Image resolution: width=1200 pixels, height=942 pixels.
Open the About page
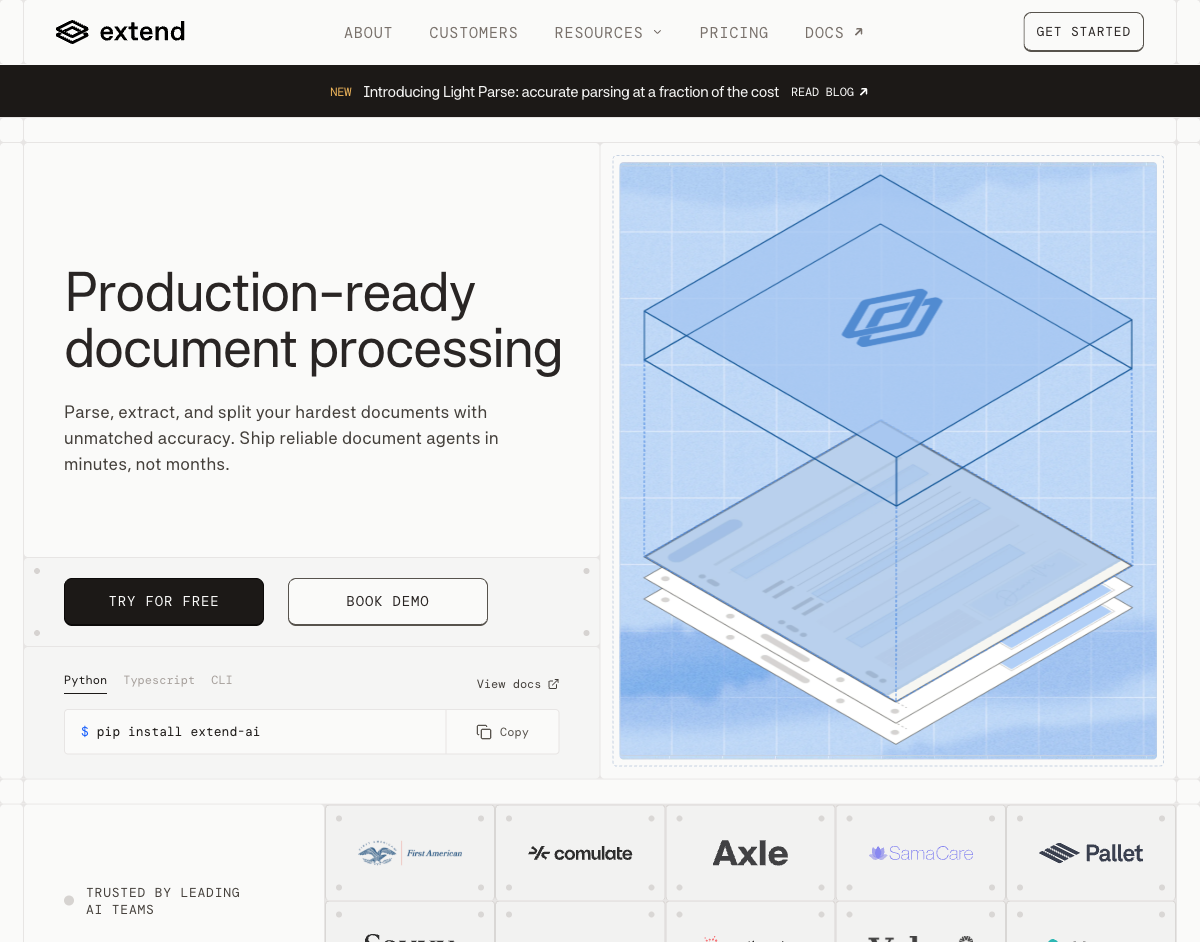click(368, 33)
